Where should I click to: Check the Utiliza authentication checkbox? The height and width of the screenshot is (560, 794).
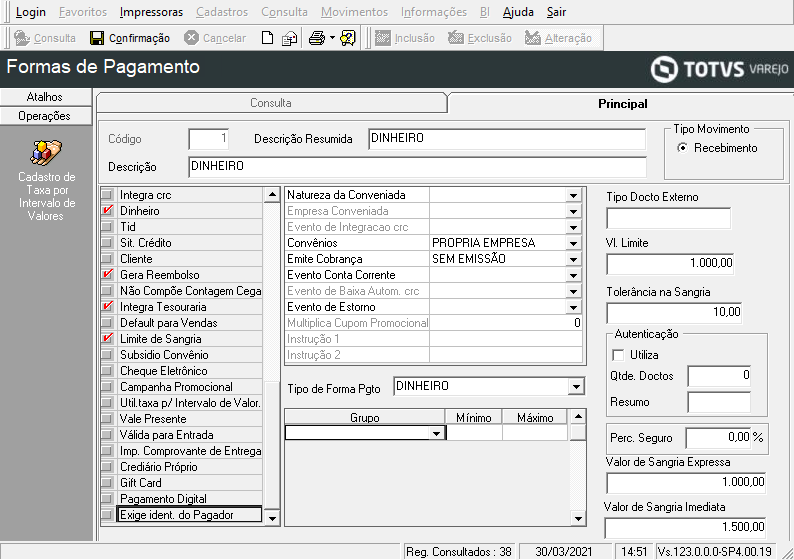pyautogui.click(x=618, y=355)
